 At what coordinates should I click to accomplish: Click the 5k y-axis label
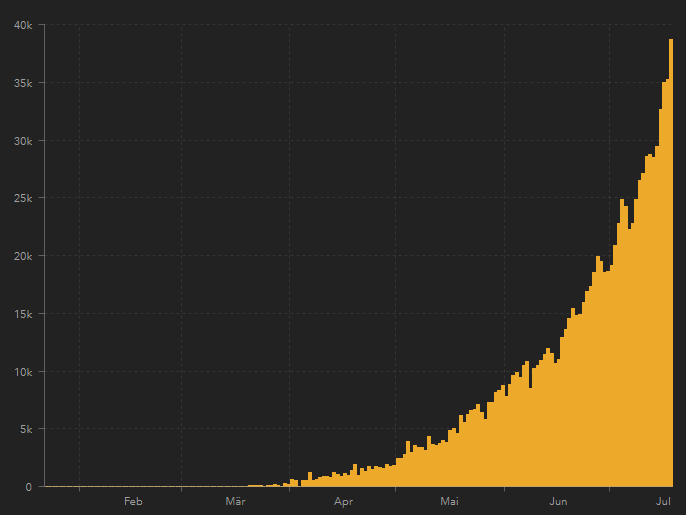(26, 429)
